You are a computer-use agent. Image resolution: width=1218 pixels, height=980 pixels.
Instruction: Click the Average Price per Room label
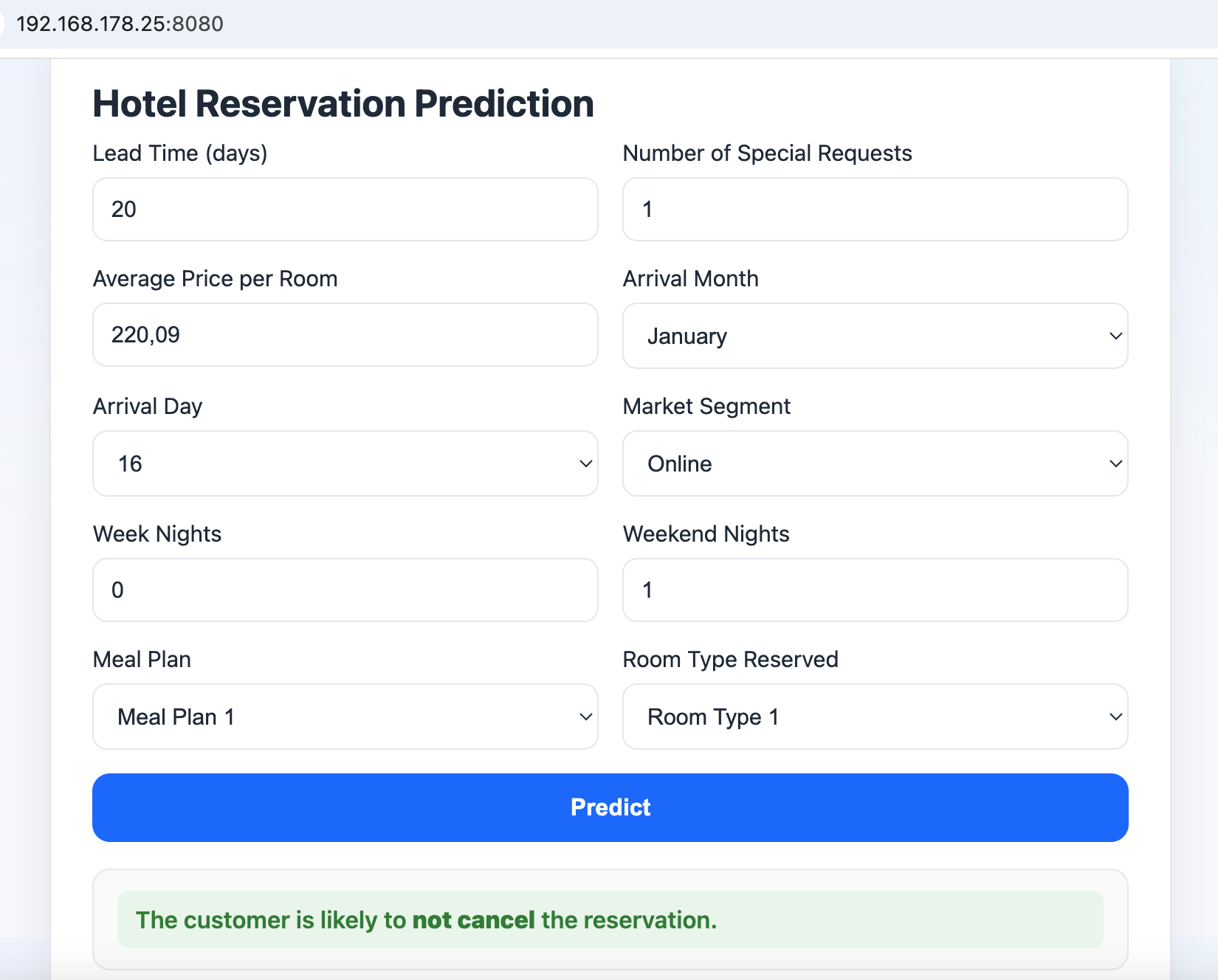tap(215, 279)
